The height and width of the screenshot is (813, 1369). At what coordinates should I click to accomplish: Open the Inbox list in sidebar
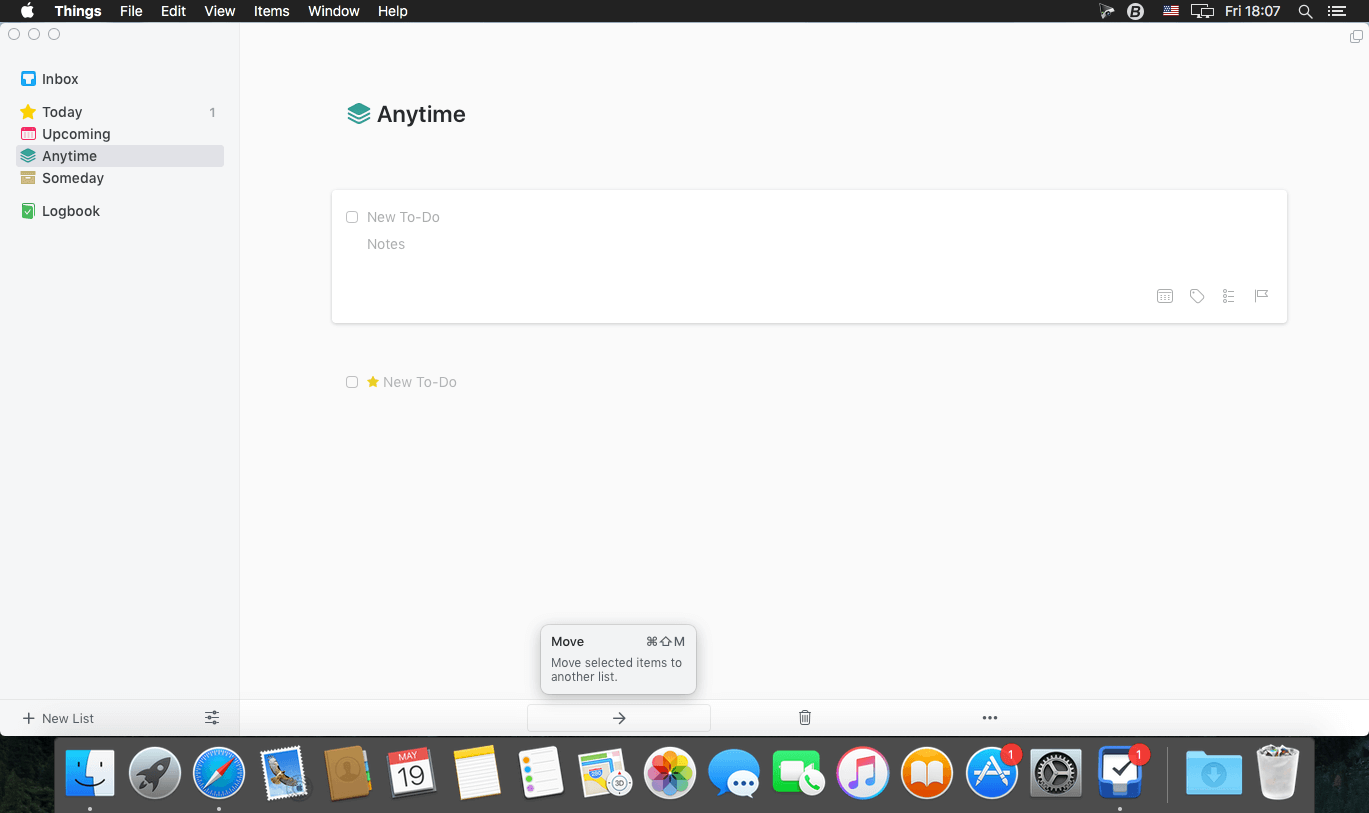pos(60,79)
